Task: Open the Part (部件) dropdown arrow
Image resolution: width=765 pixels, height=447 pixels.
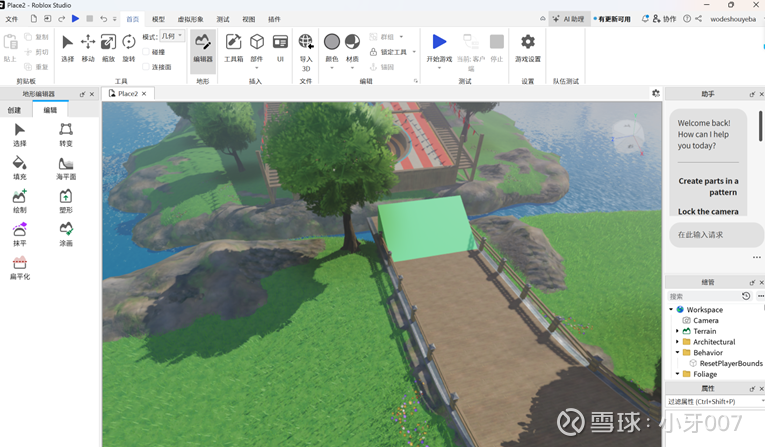Action: pyautogui.click(x=257, y=68)
